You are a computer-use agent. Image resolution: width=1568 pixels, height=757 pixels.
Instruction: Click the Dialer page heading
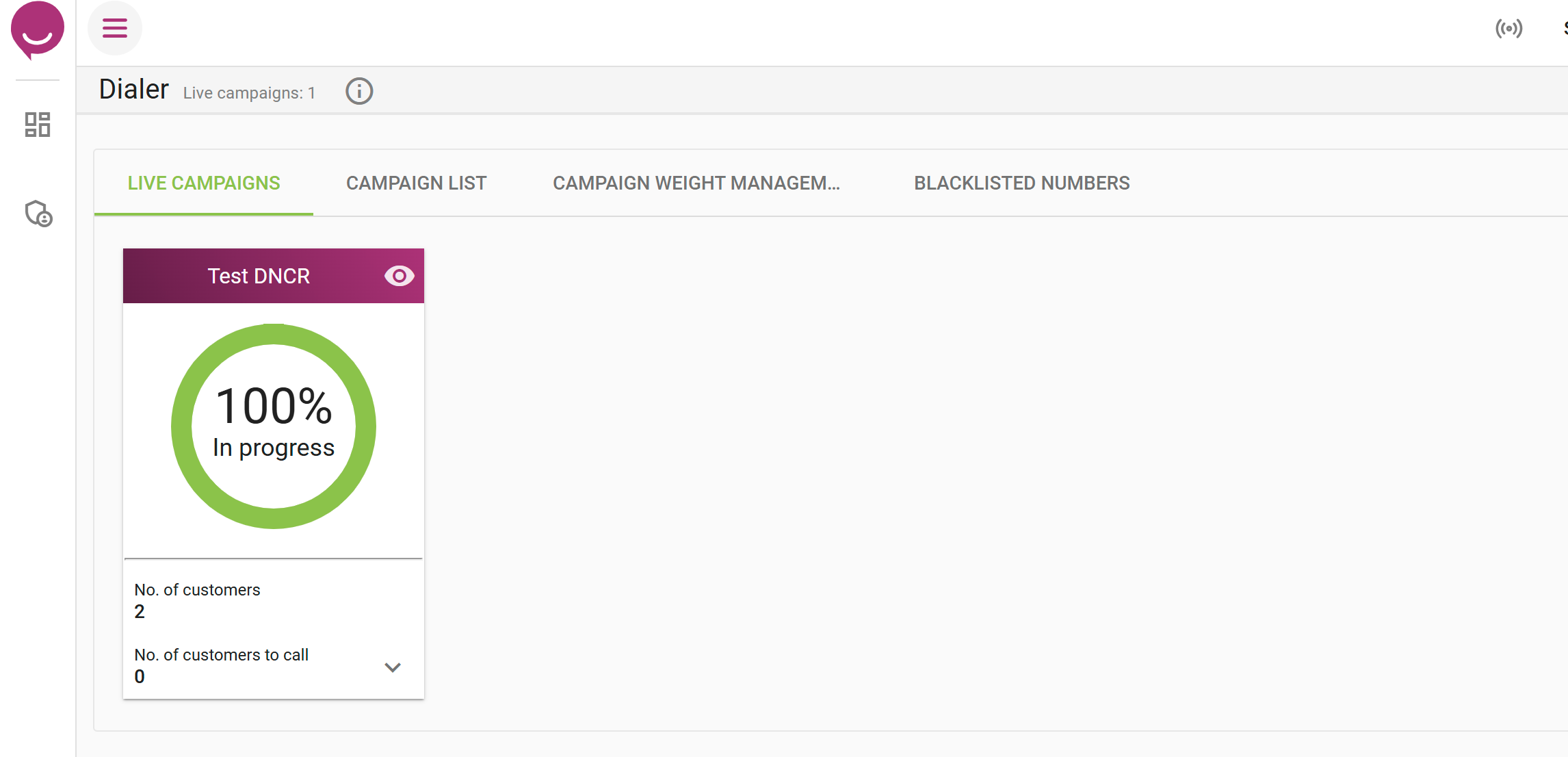133,89
